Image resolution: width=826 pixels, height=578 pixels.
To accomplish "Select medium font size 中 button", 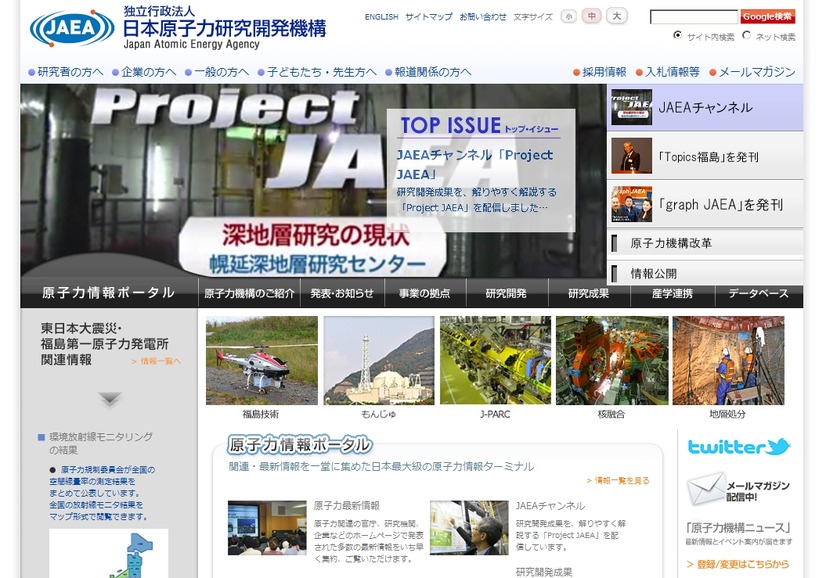I will (592, 16).
